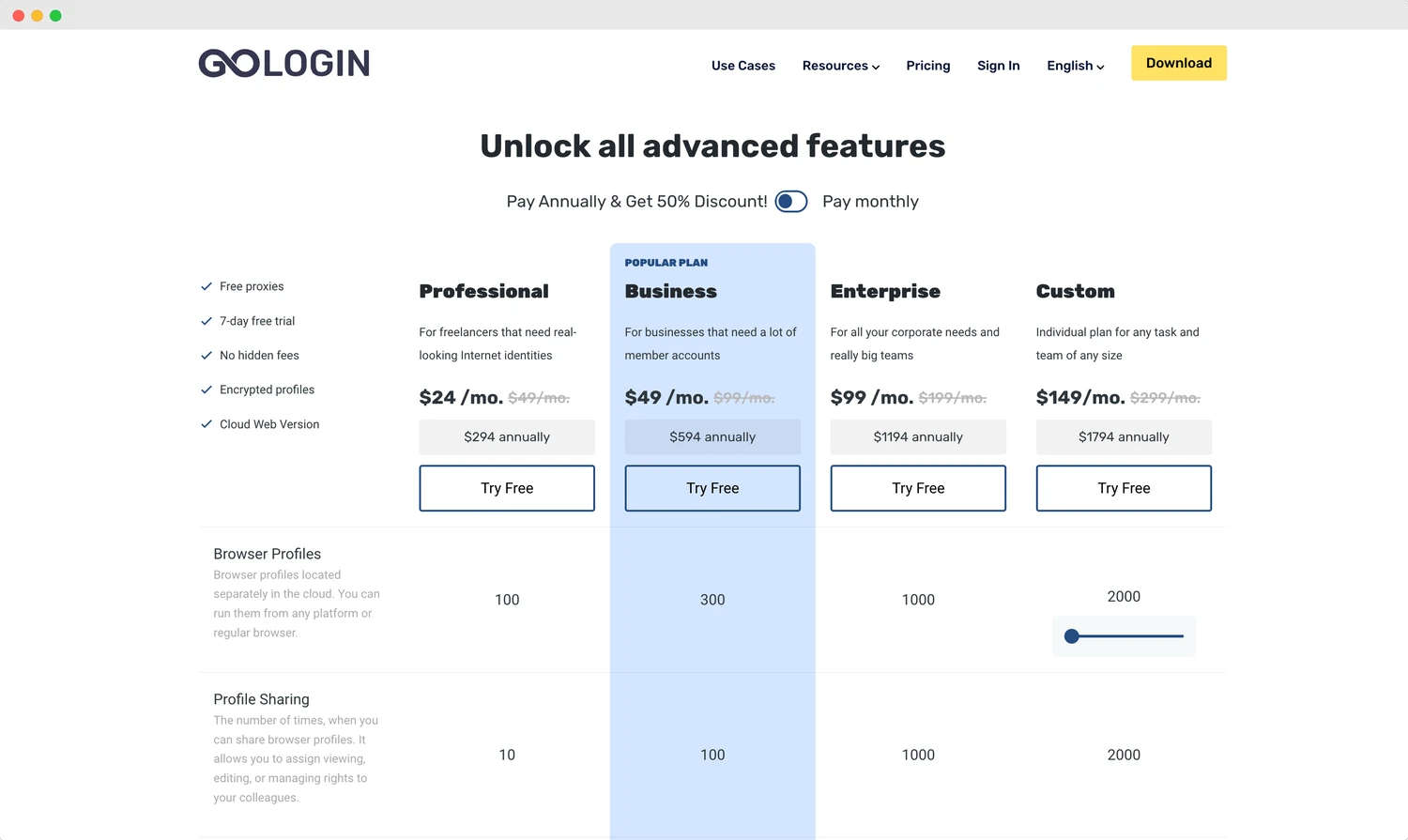This screenshot has height=840, width=1408.
Task: Click Try Free under Custom plan
Action: point(1124,488)
